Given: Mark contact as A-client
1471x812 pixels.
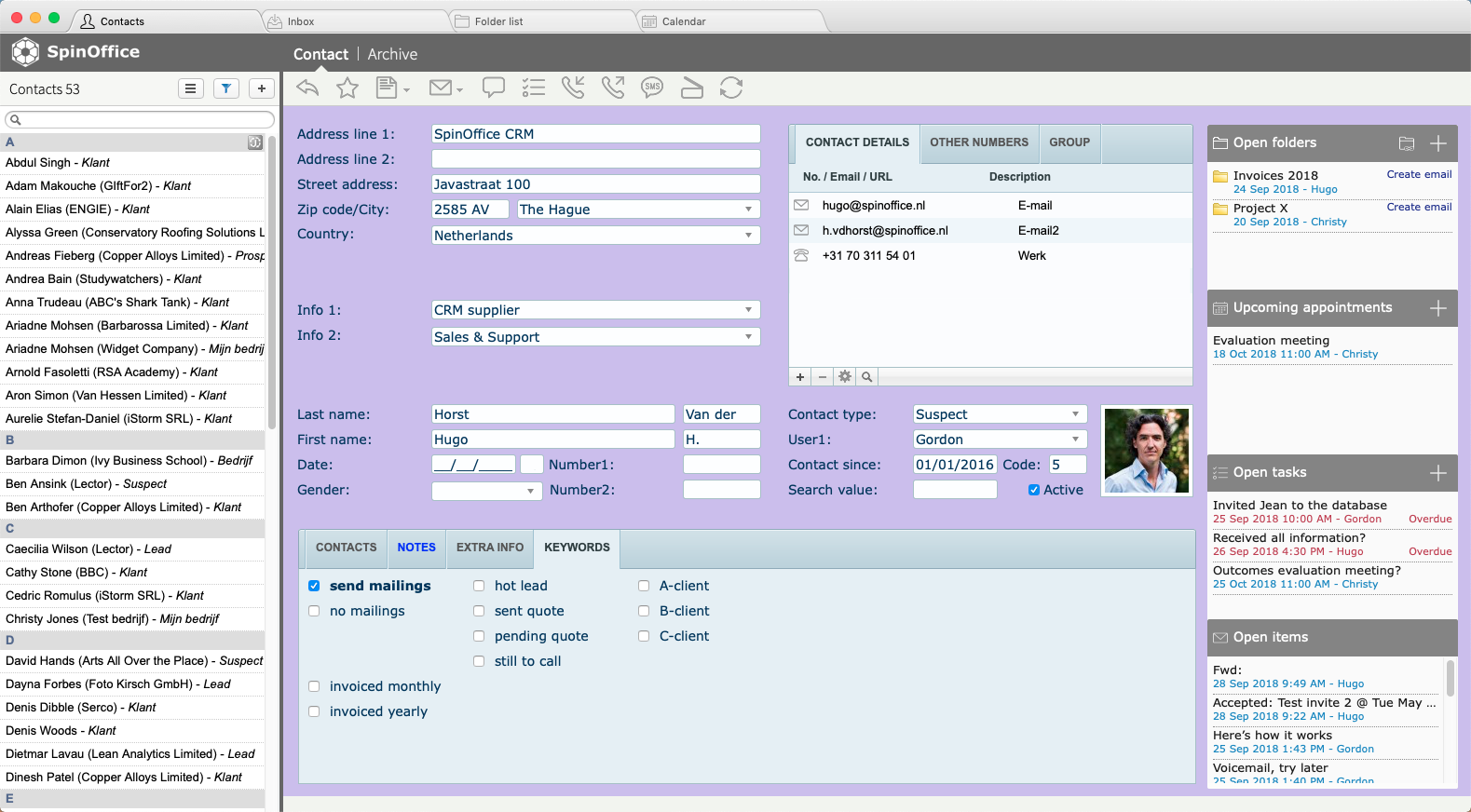Looking at the screenshot, I should pos(644,586).
